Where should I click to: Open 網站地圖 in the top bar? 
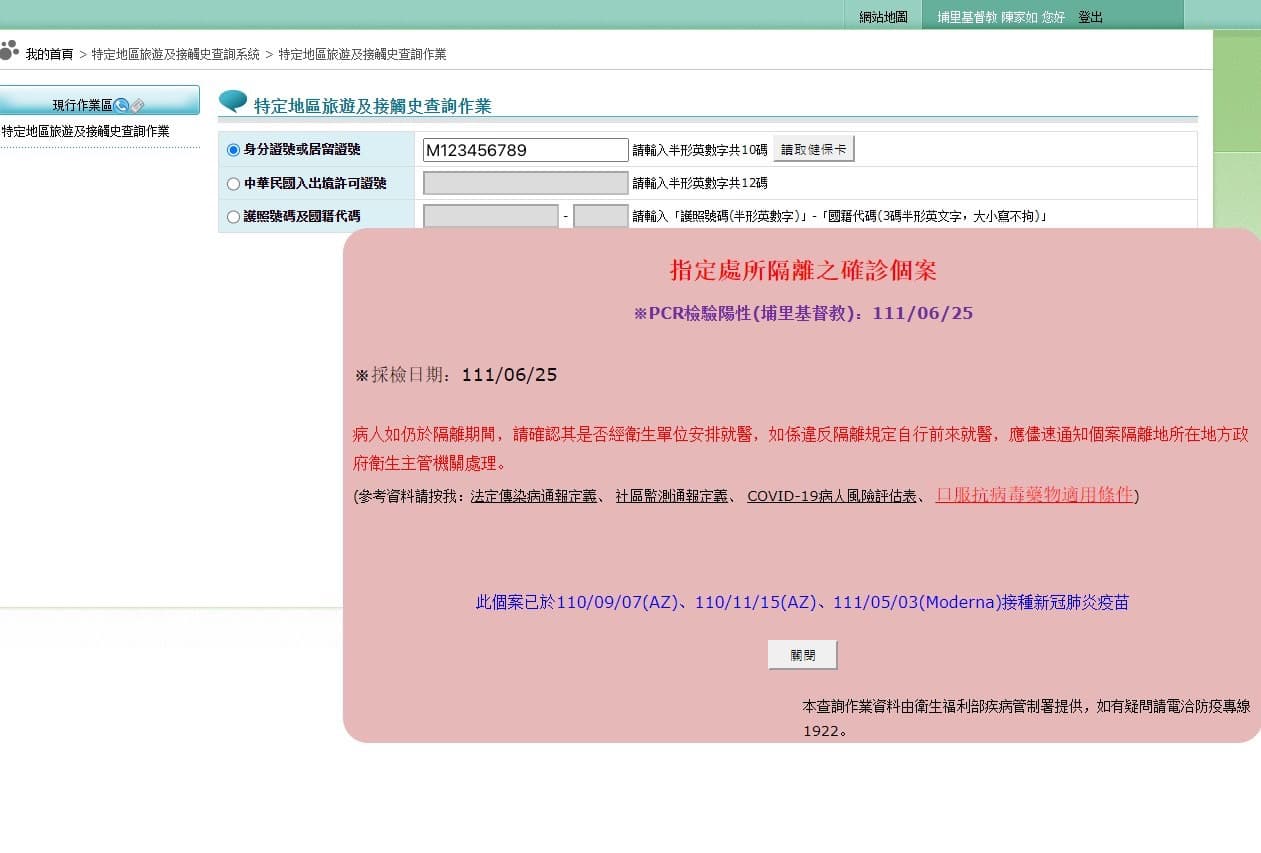[x=883, y=17]
